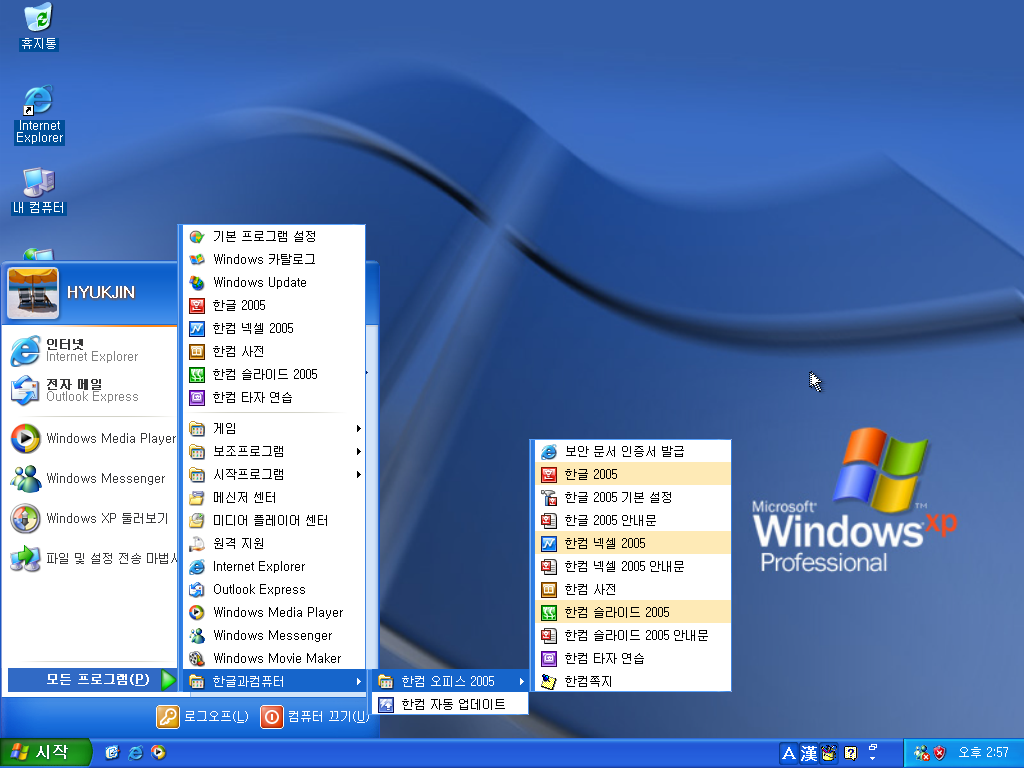Launch Internet Explorer from Quick Launch
Image resolution: width=1024 pixels, height=768 pixels.
[135, 753]
